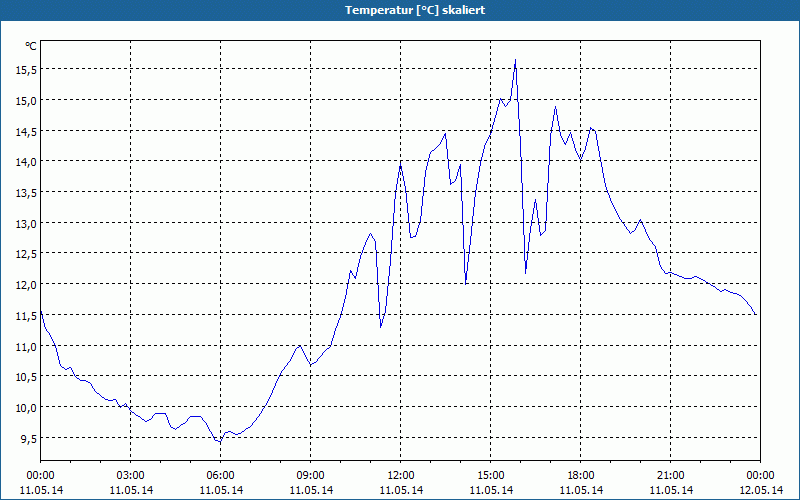
Task: Select the 18:00 time label
Action: pos(581,476)
